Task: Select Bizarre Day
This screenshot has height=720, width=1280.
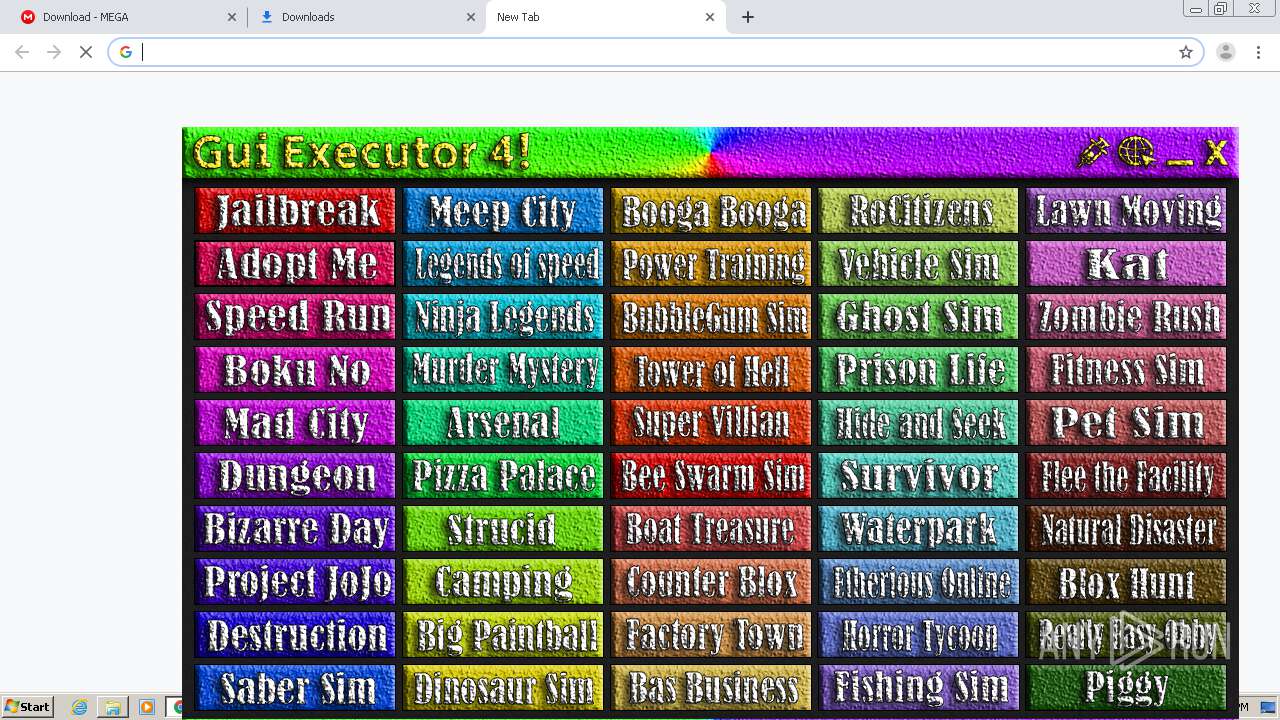Action: (296, 529)
